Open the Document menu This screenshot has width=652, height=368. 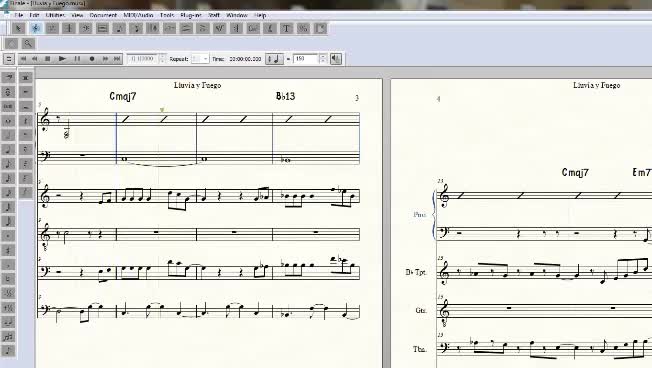pos(103,15)
